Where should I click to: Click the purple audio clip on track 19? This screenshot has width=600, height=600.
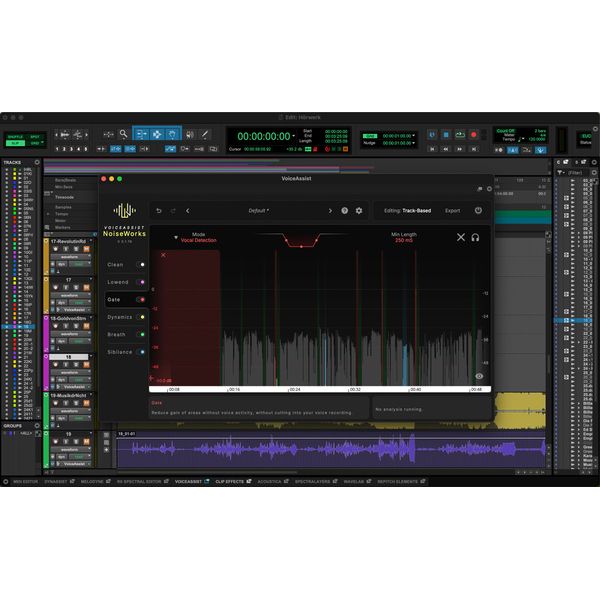[x=331, y=450]
